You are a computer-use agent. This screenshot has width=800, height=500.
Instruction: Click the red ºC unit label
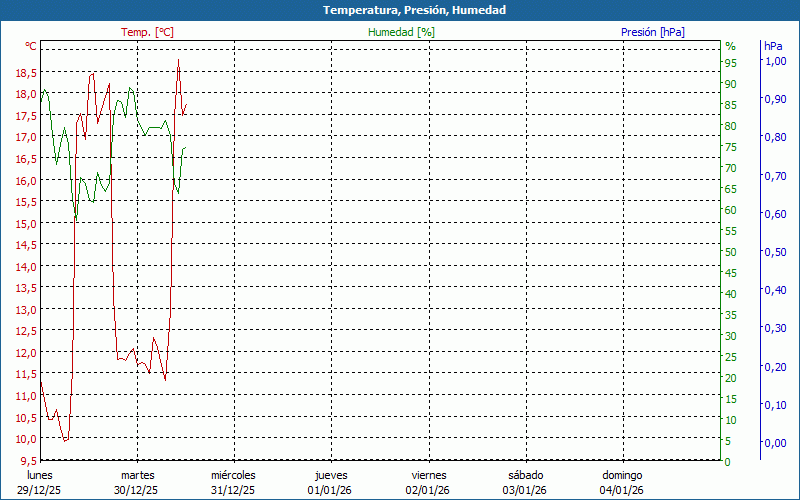point(31,46)
